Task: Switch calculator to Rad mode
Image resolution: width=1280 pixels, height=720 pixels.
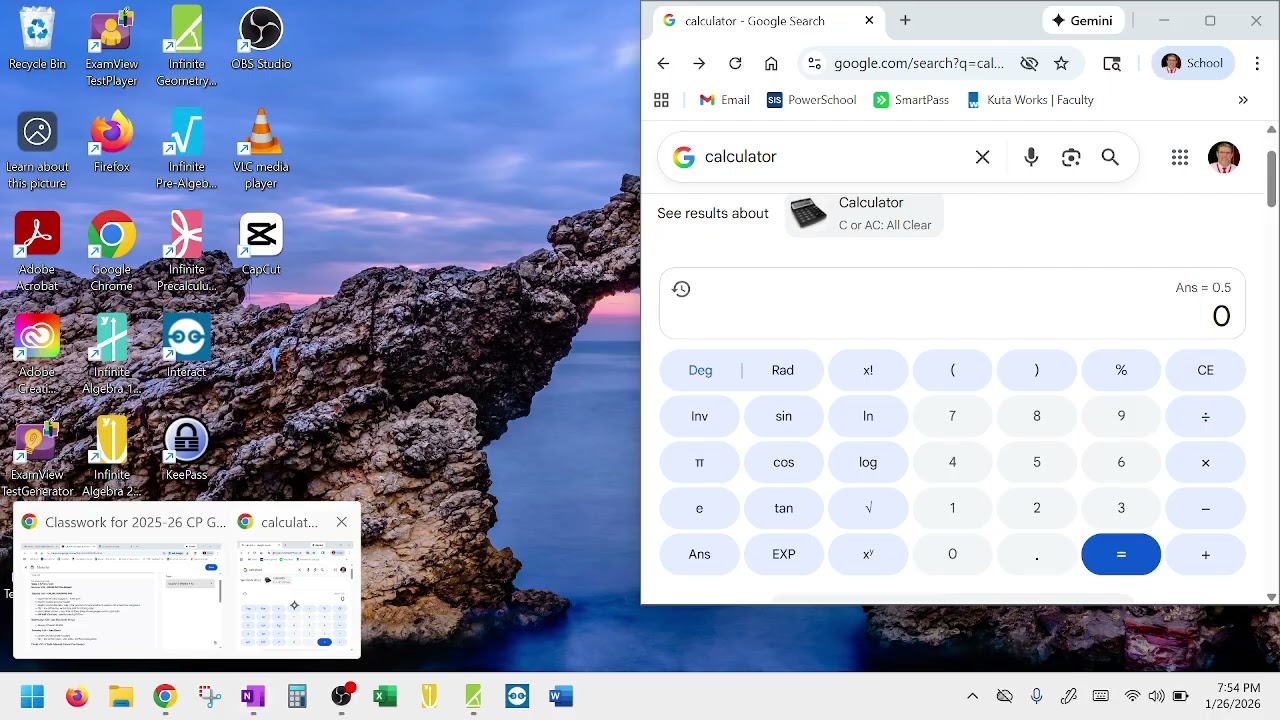Action: point(783,370)
